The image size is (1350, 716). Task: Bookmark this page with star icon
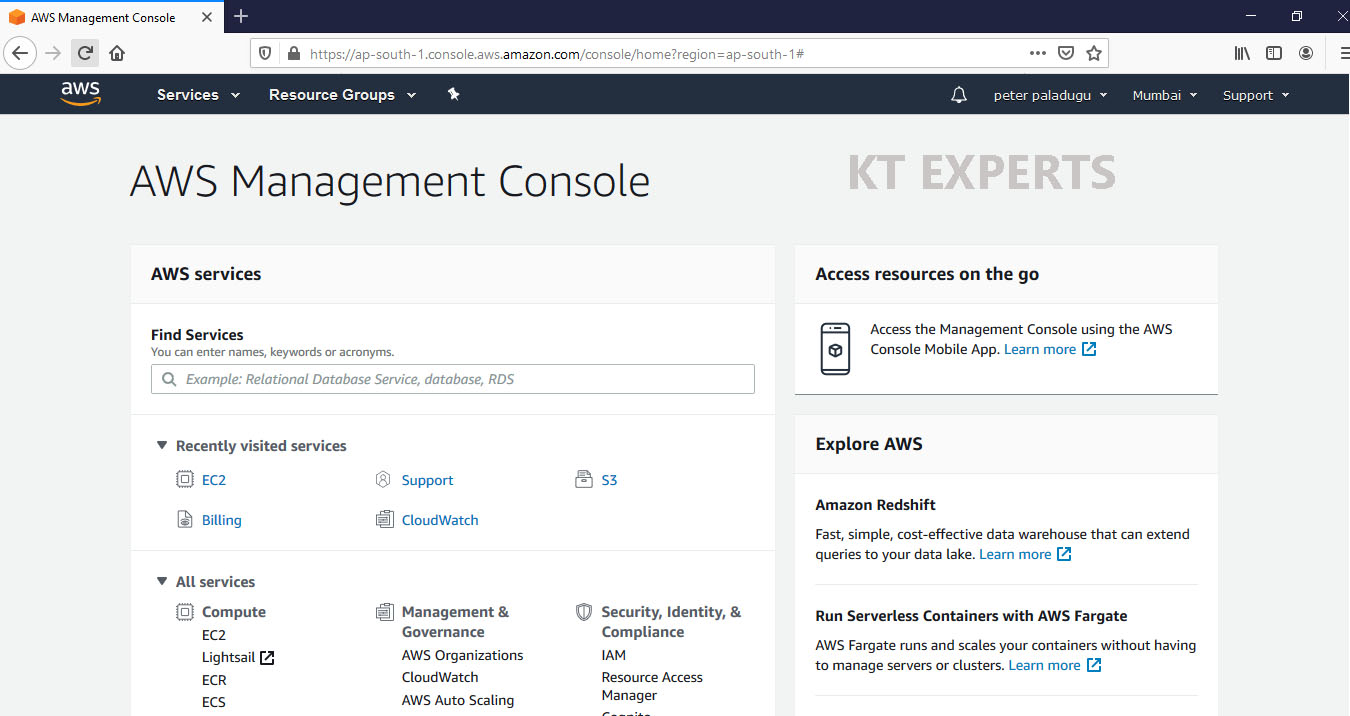click(x=1094, y=53)
